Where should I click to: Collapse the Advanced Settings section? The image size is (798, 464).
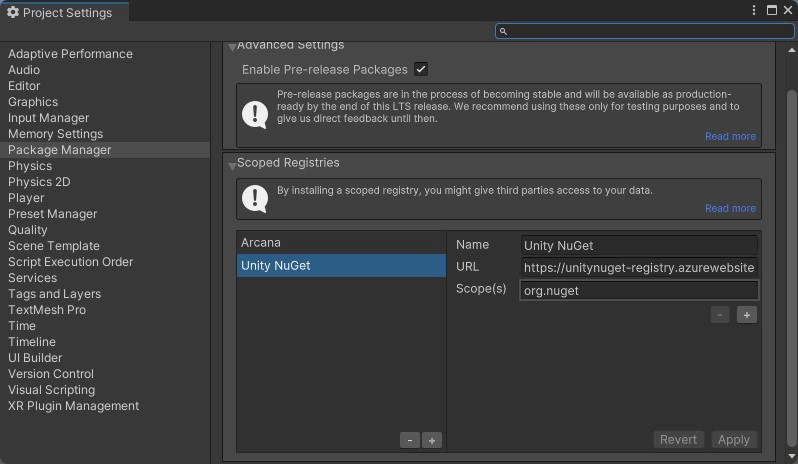pyautogui.click(x=232, y=47)
